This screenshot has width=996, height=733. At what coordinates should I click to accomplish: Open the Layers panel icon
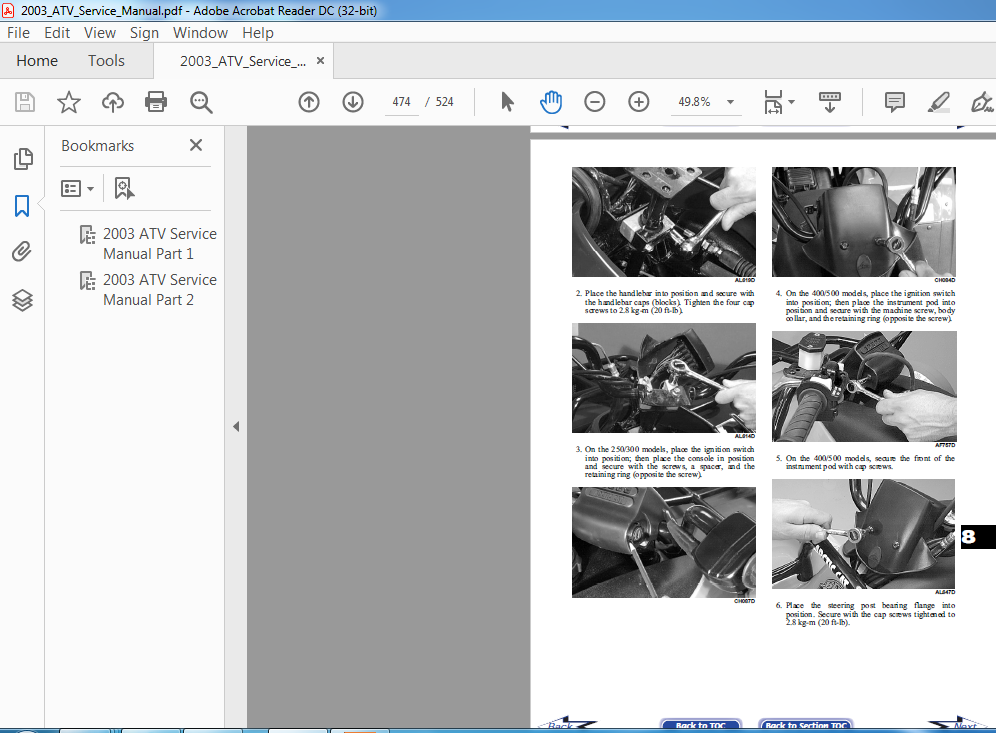click(22, 300)
